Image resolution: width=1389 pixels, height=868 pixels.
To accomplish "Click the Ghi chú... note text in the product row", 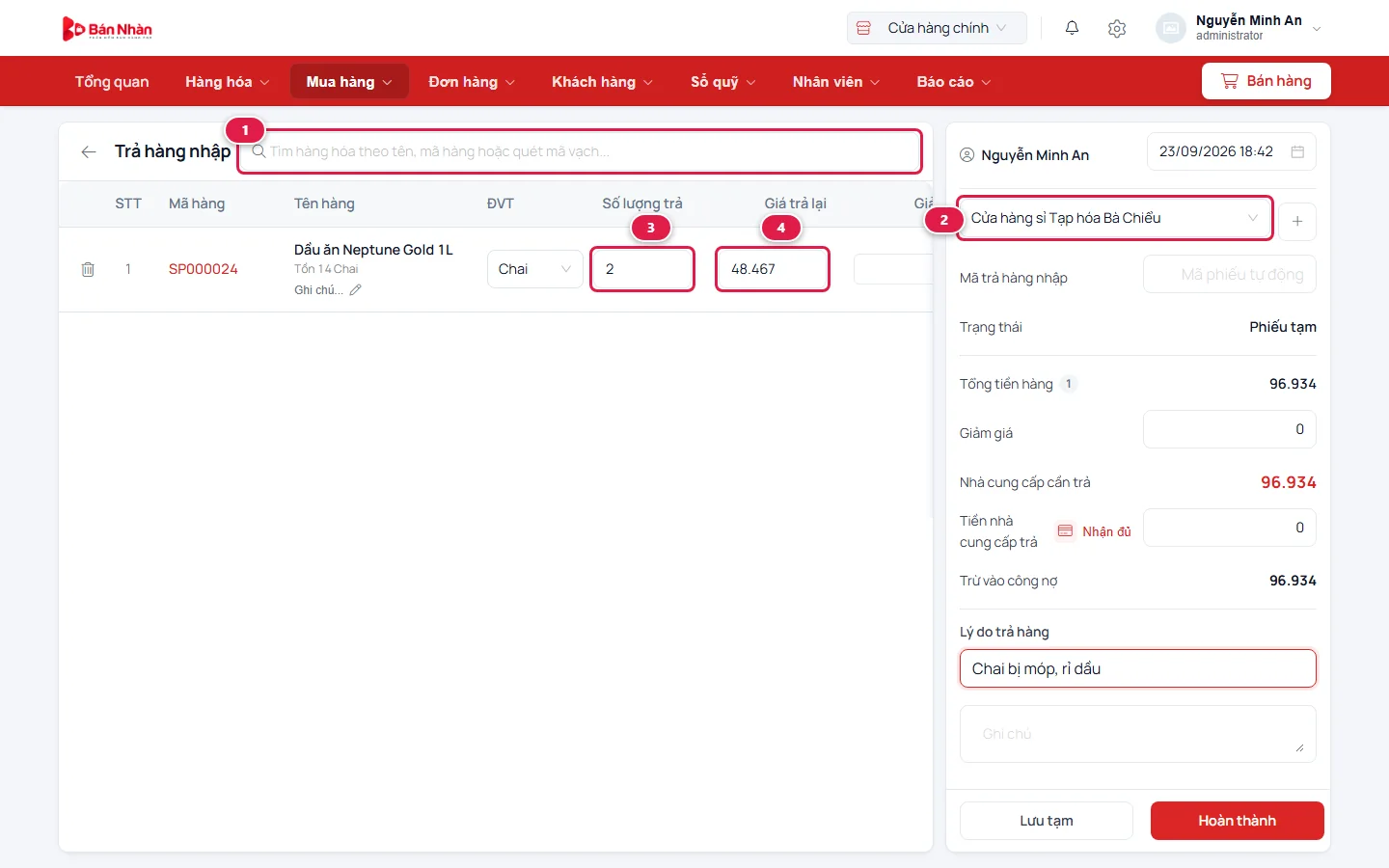I will 318,290.
